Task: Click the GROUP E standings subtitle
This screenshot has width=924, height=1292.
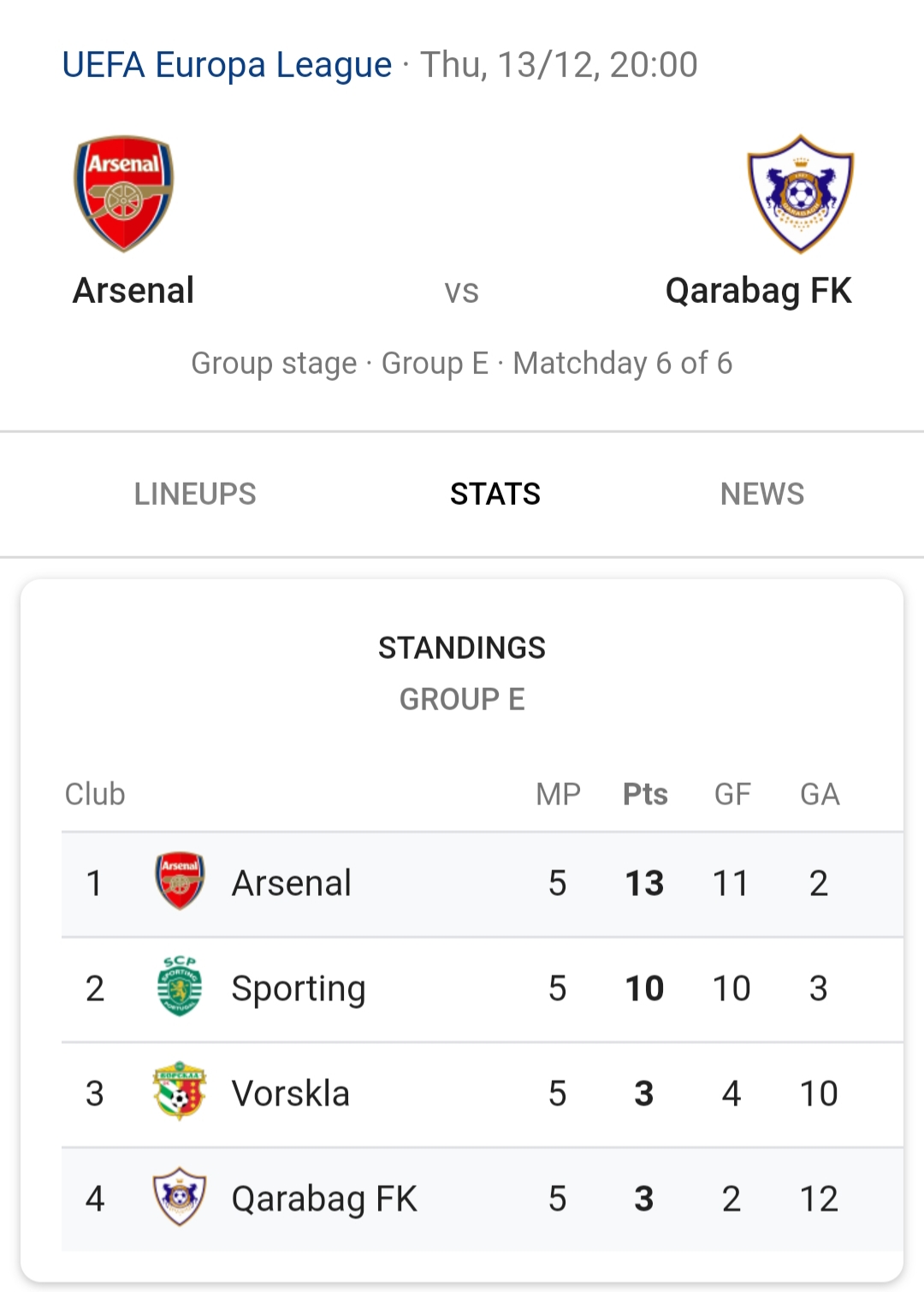Action: [462, 699]
